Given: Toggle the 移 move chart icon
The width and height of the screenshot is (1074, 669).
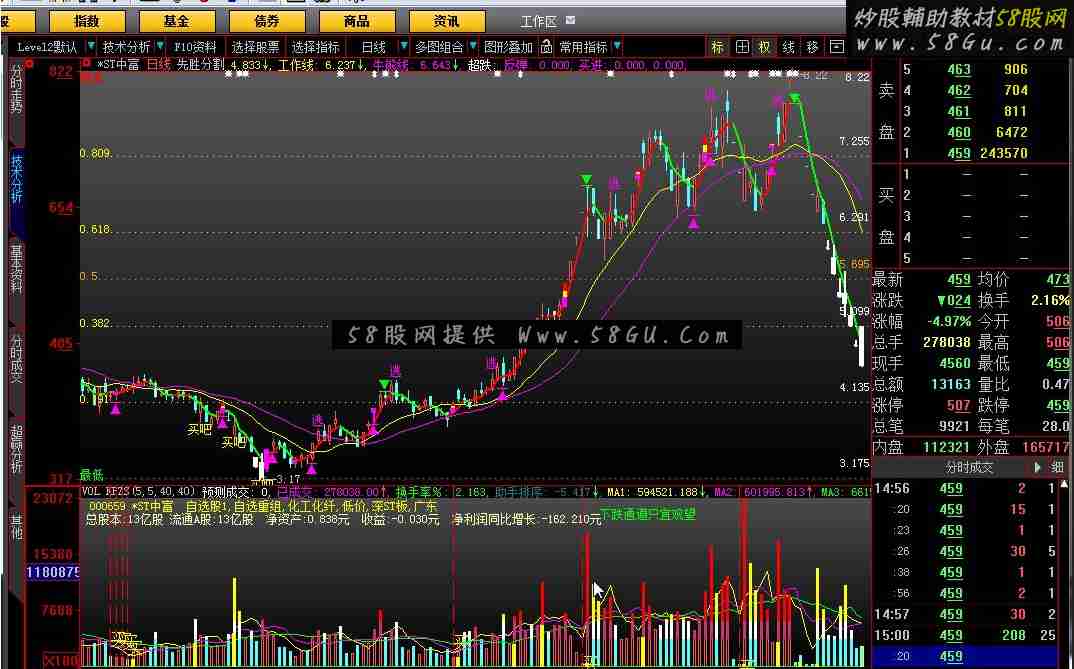Looking at the screenshot, I should pyautogui.click(x=812, y=47).
